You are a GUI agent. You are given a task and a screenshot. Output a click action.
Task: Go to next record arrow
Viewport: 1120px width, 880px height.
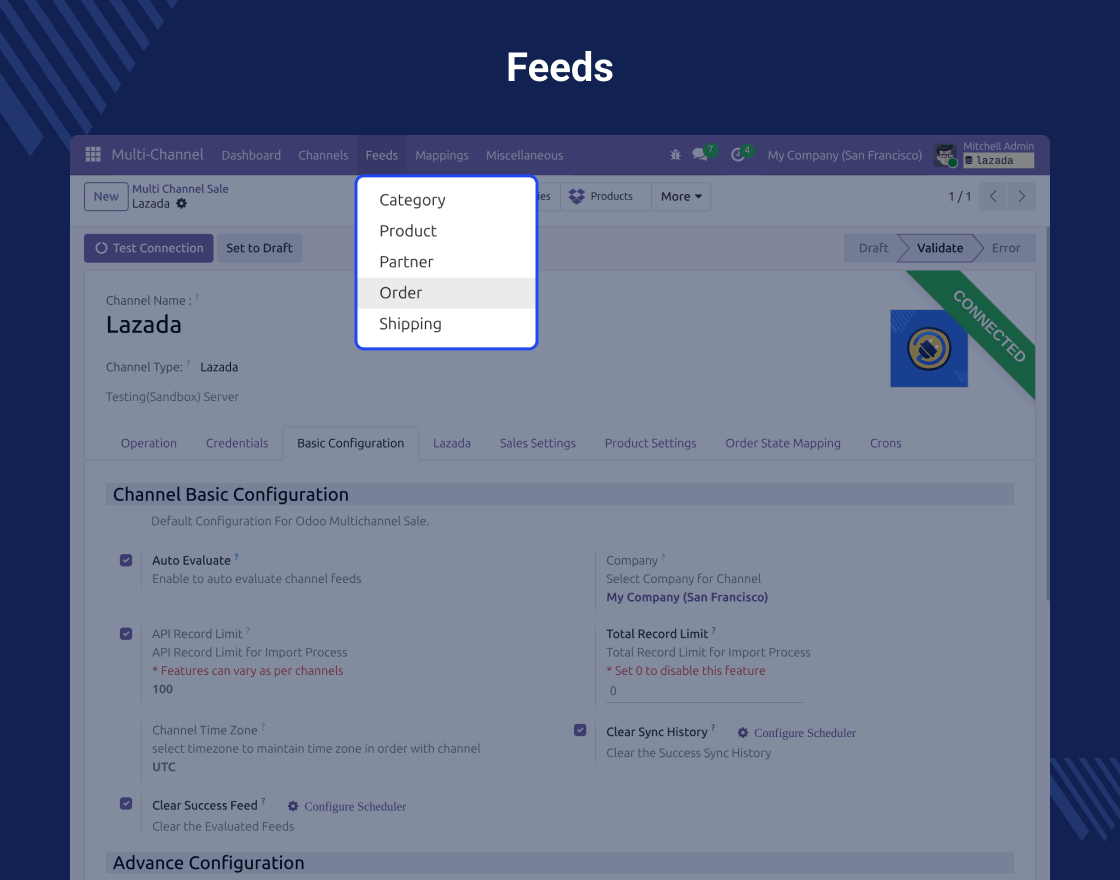(1021, 196)
